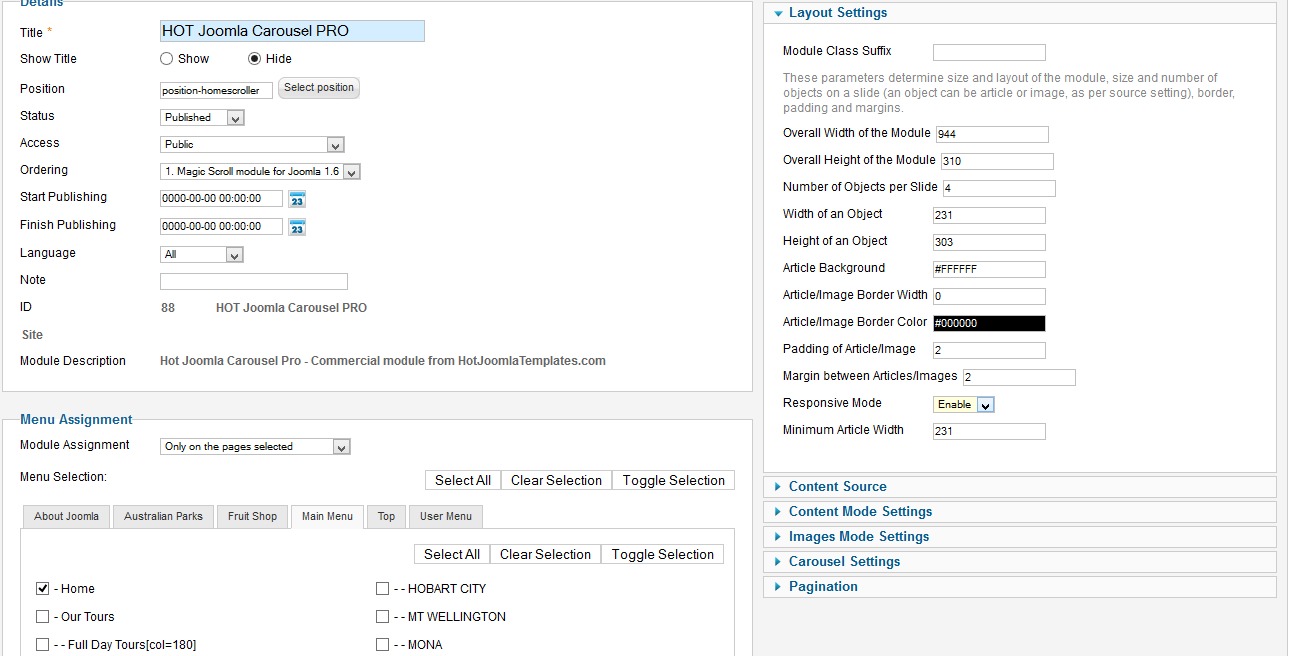The image size is (1289, 656).
Task: Switch to the Top tab
Action: [x=386, y=517]
